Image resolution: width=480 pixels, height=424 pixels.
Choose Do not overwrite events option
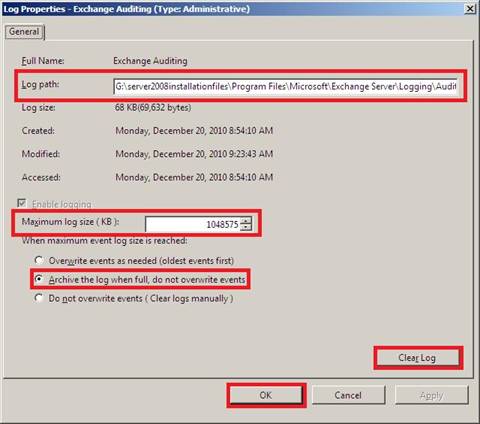coord(39,298)
